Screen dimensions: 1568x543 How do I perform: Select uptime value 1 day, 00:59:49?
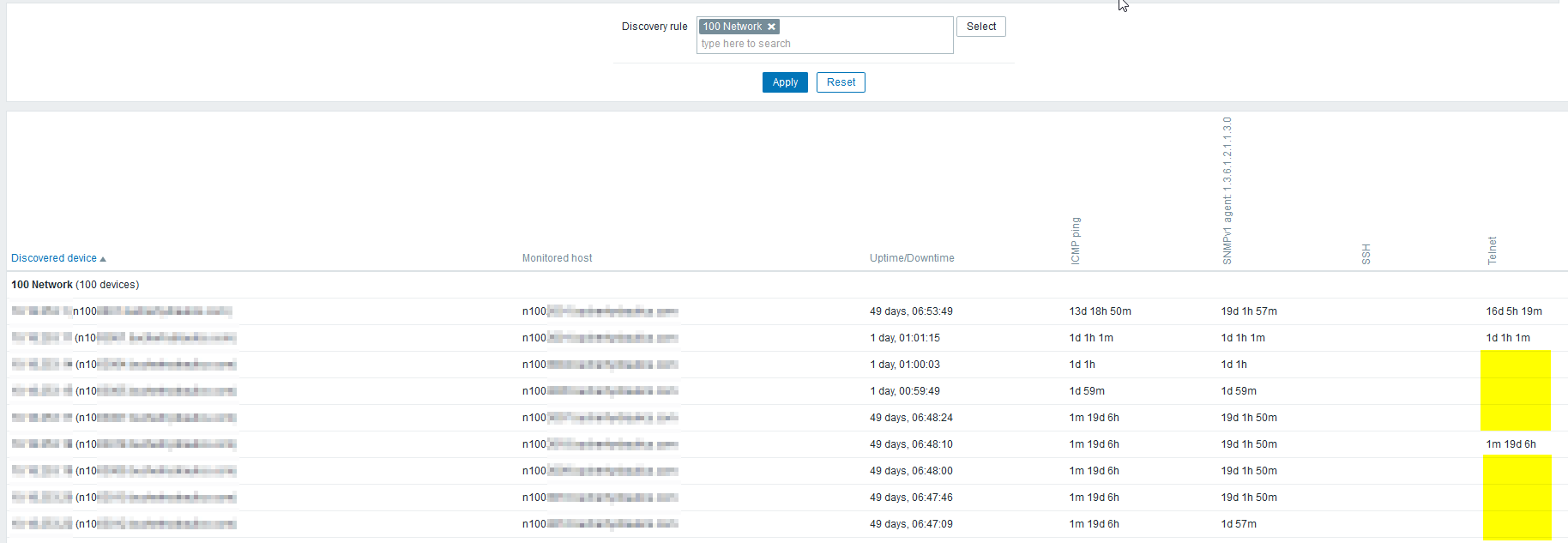(905, 391)
